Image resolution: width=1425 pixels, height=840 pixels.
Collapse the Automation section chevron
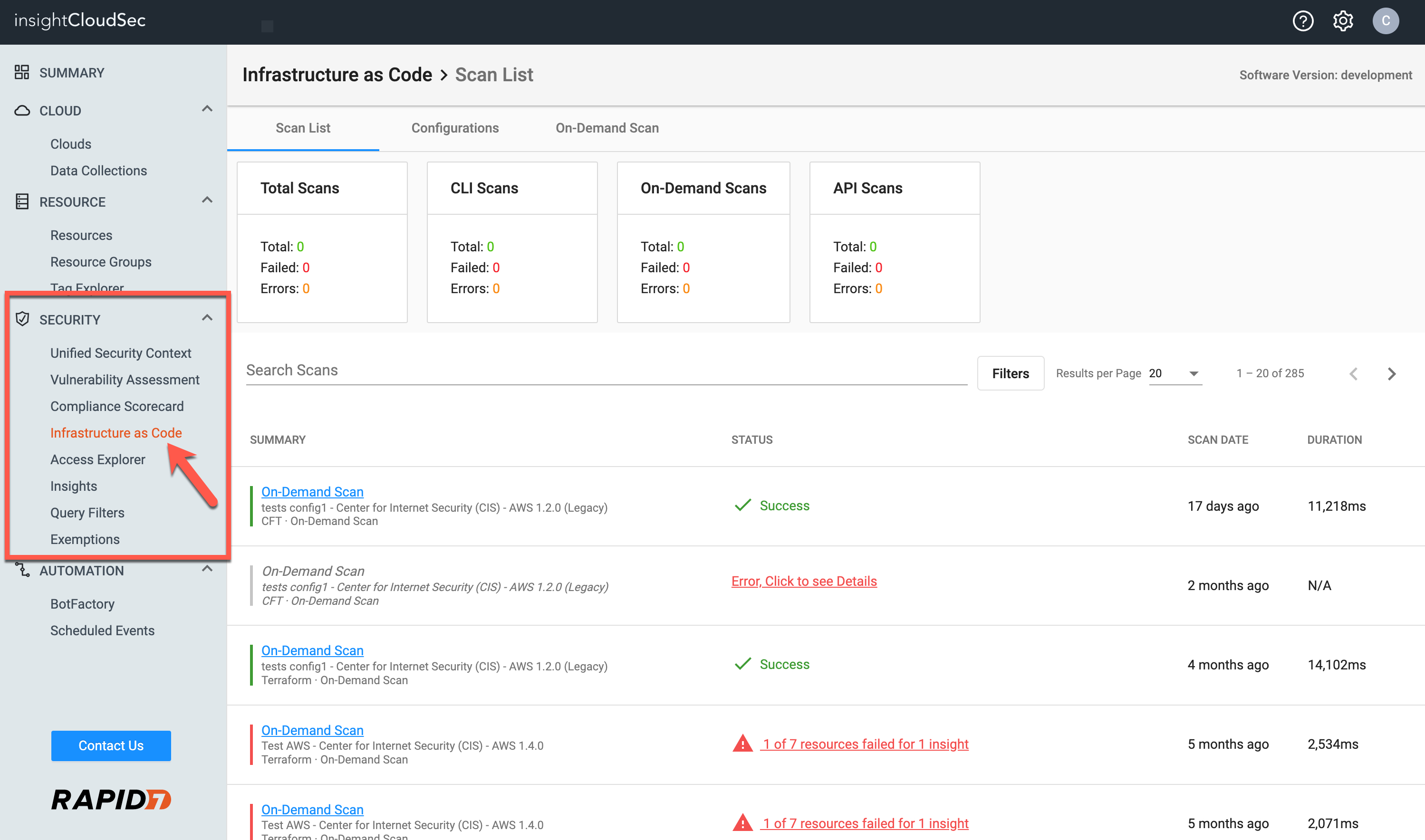(207, 569)
